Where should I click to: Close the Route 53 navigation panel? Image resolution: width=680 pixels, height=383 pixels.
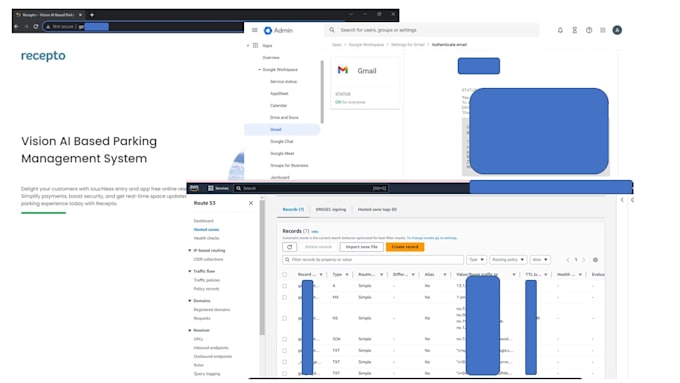(x=251, y=203)
